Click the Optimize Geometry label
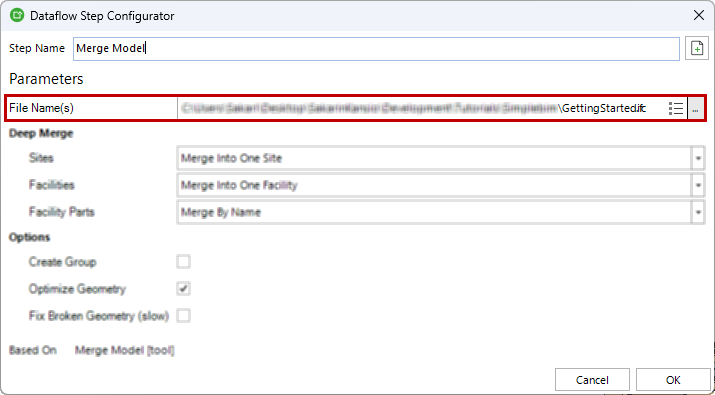This screenshot has height=395, width=715. coord(77,289)
